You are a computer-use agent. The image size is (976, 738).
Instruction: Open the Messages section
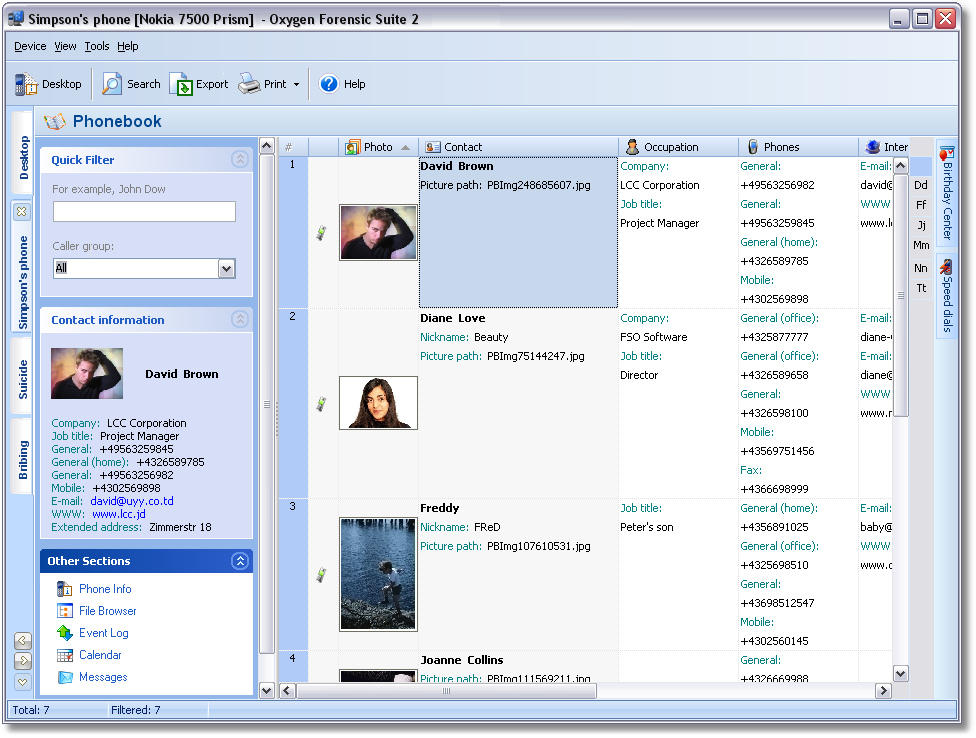103,677
